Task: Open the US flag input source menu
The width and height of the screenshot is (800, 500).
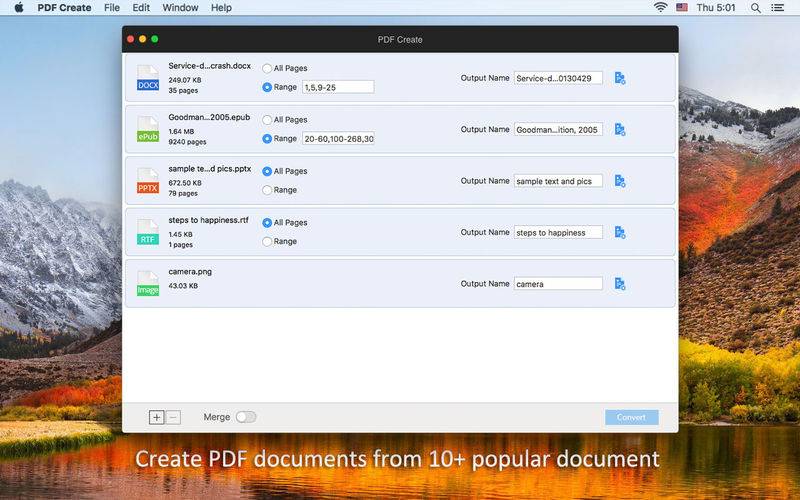Action: point(682,8)
